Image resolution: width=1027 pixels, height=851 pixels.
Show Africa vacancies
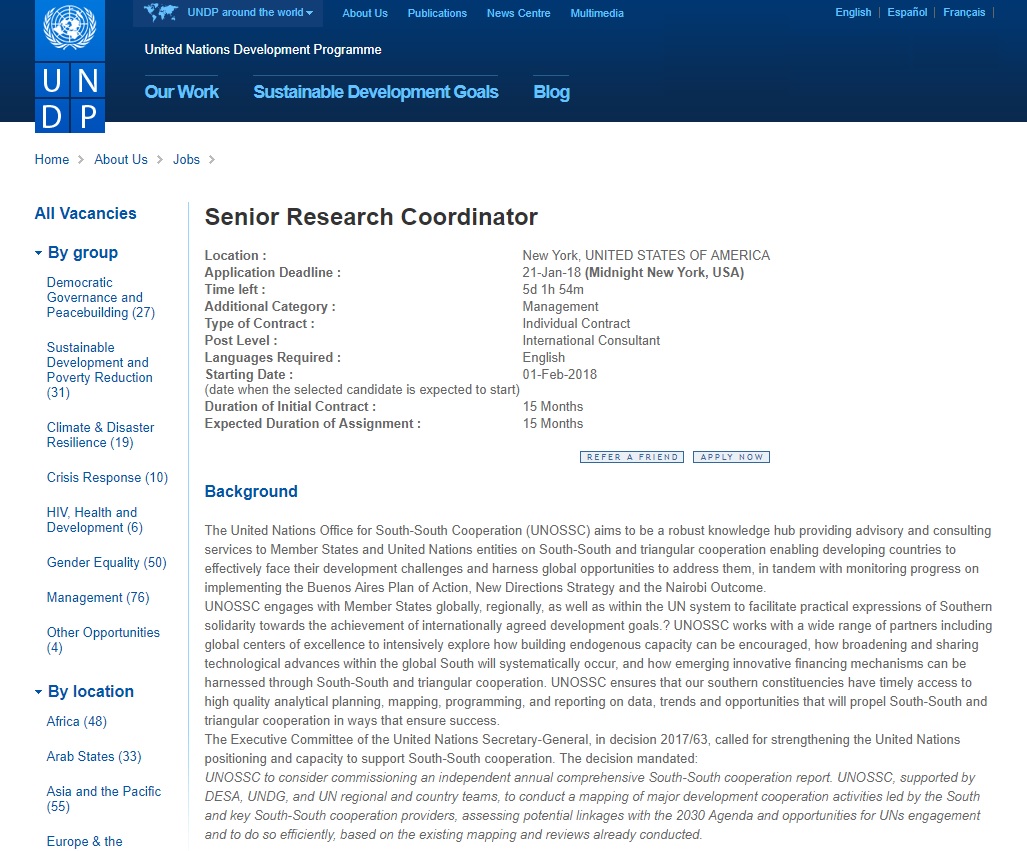pyautogui.click(x=77, y=722)
